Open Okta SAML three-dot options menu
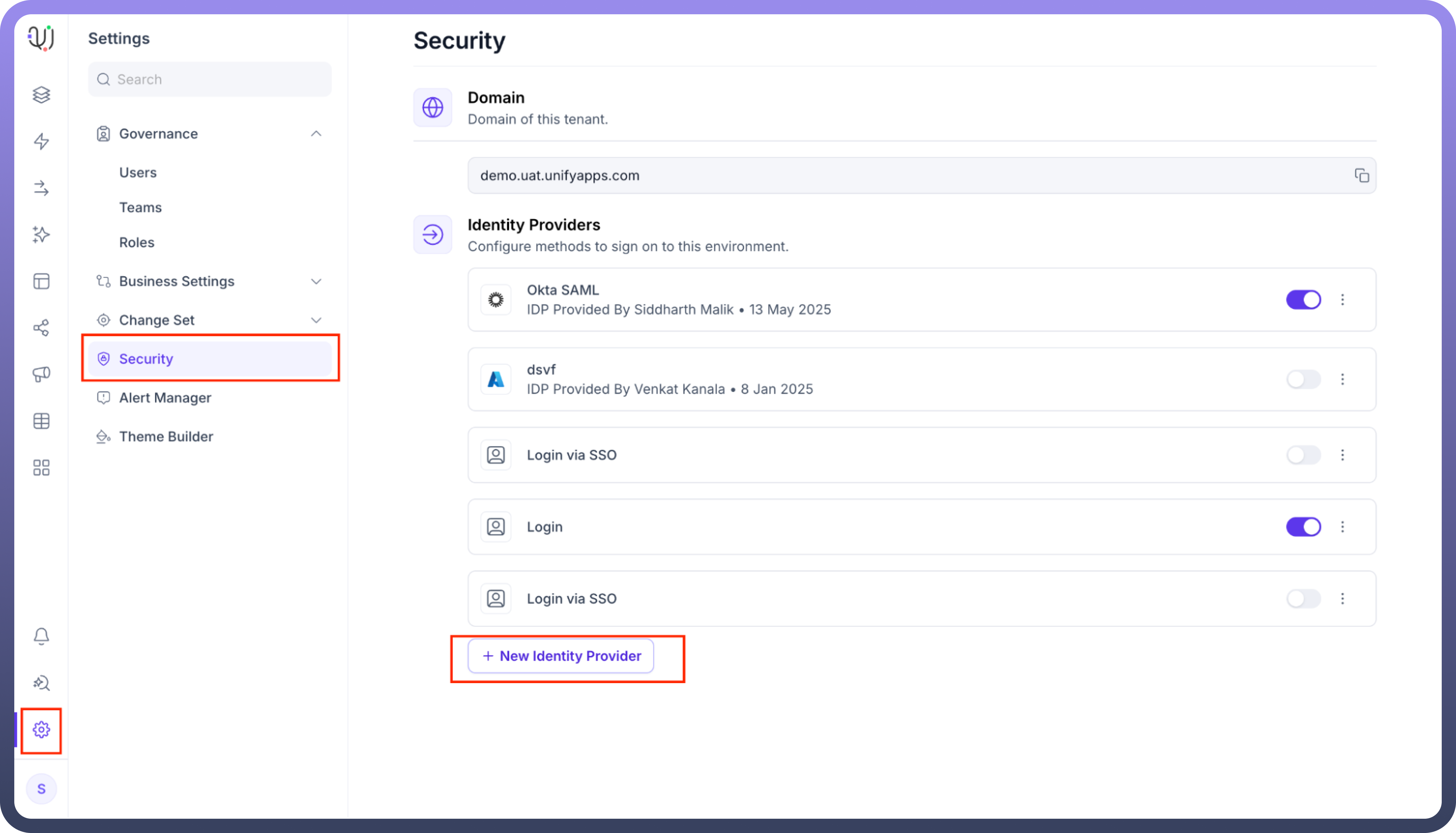Screen dimensions: 1456x833 [1343, 300]
